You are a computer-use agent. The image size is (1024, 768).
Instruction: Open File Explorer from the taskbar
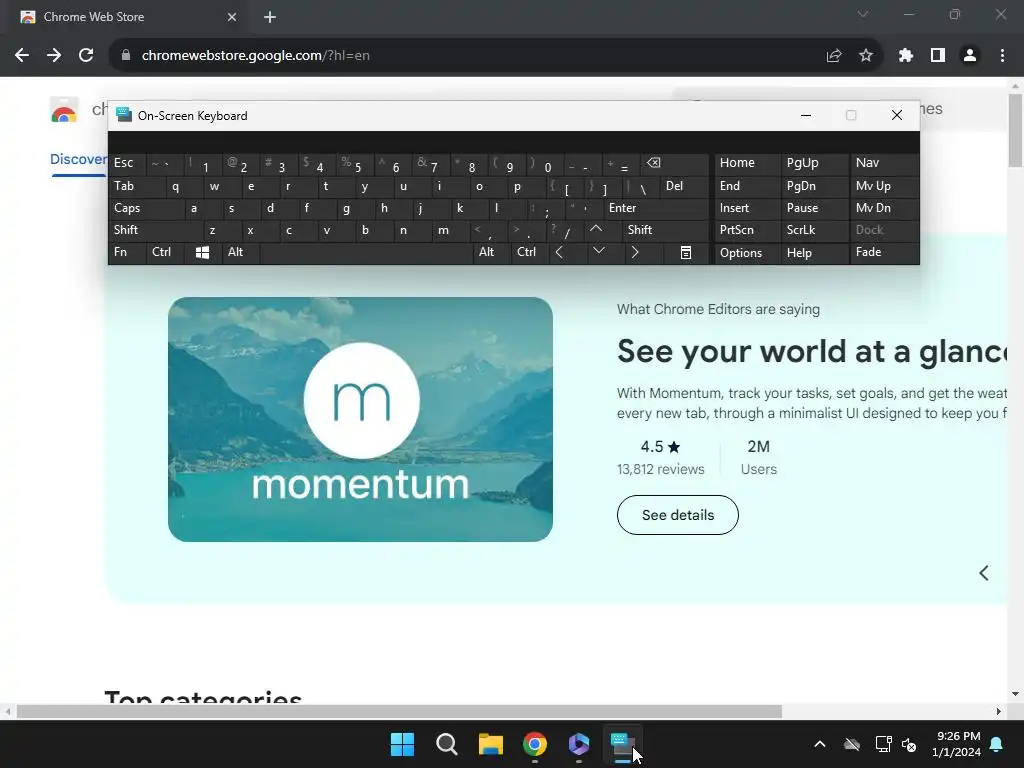click(490, 744)
